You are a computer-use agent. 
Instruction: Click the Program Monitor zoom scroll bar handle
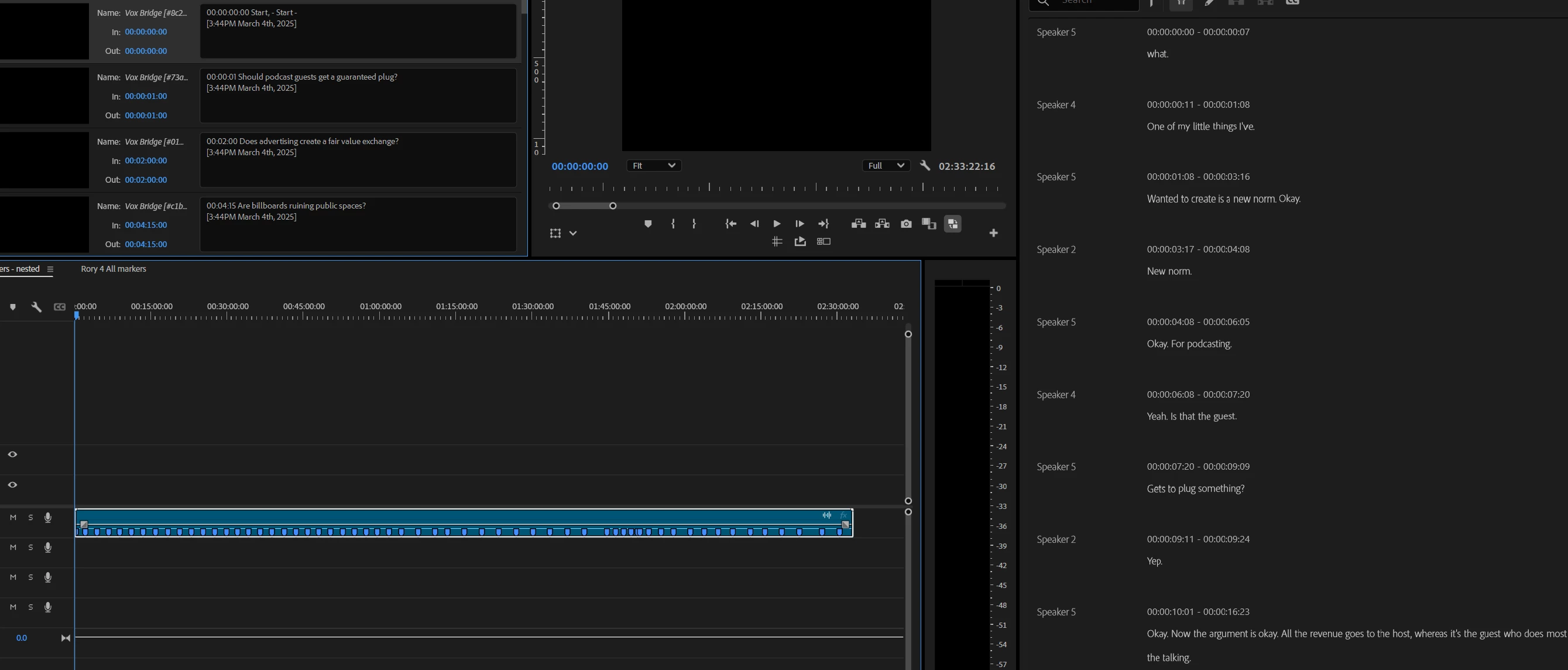[x=584, y=206]
